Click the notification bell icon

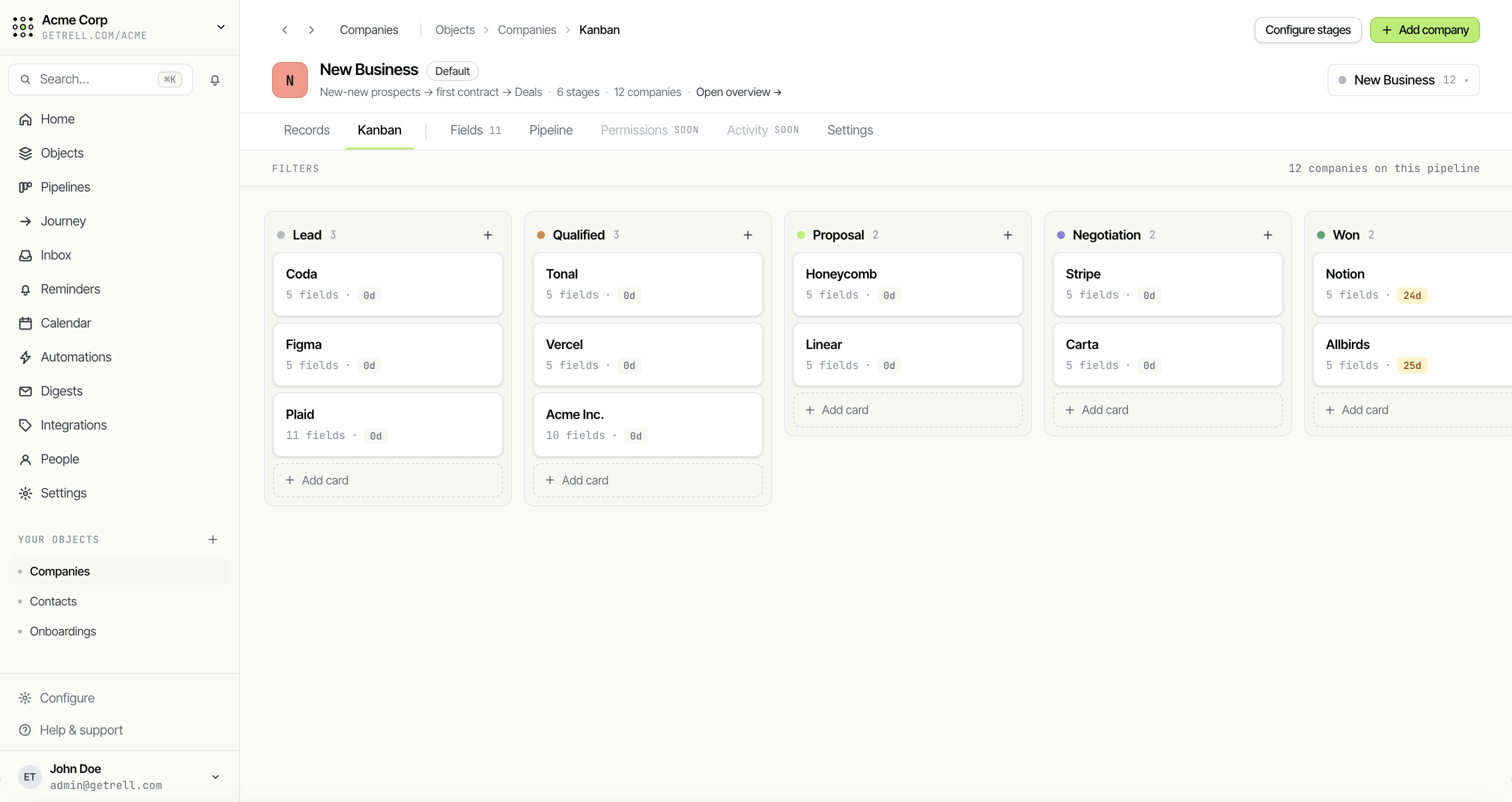point(215,80)
